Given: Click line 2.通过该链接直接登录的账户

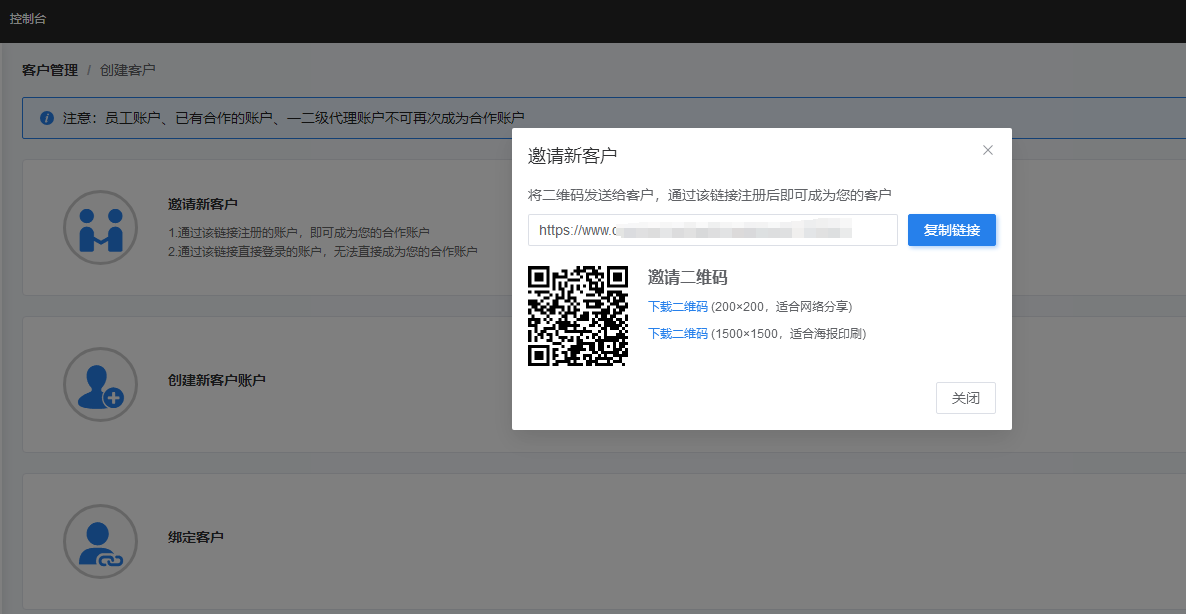Looking at the screenshot, I should click(323, 251).
